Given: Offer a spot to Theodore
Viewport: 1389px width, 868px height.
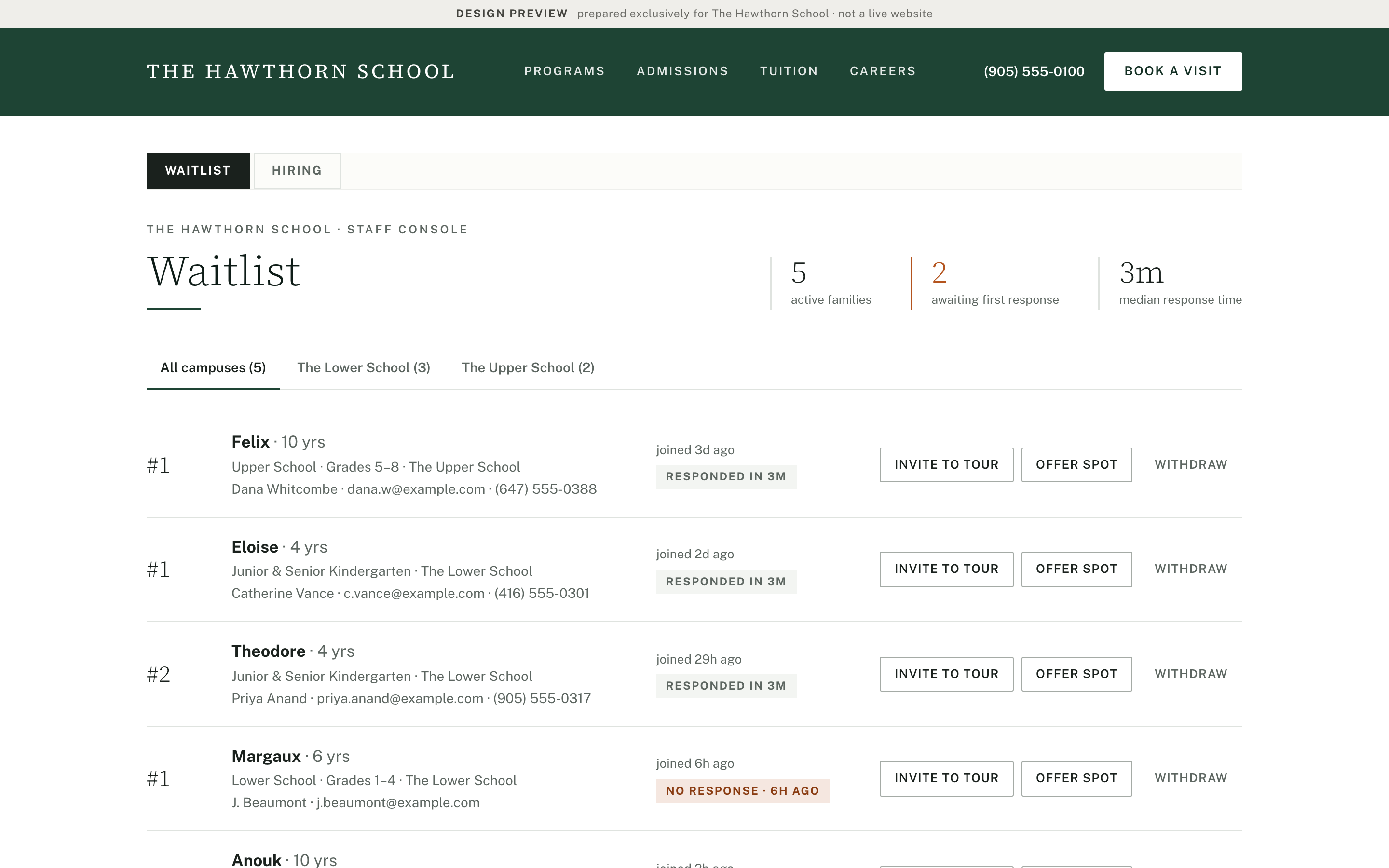Looking at the screenshot, I should 1077,674.
